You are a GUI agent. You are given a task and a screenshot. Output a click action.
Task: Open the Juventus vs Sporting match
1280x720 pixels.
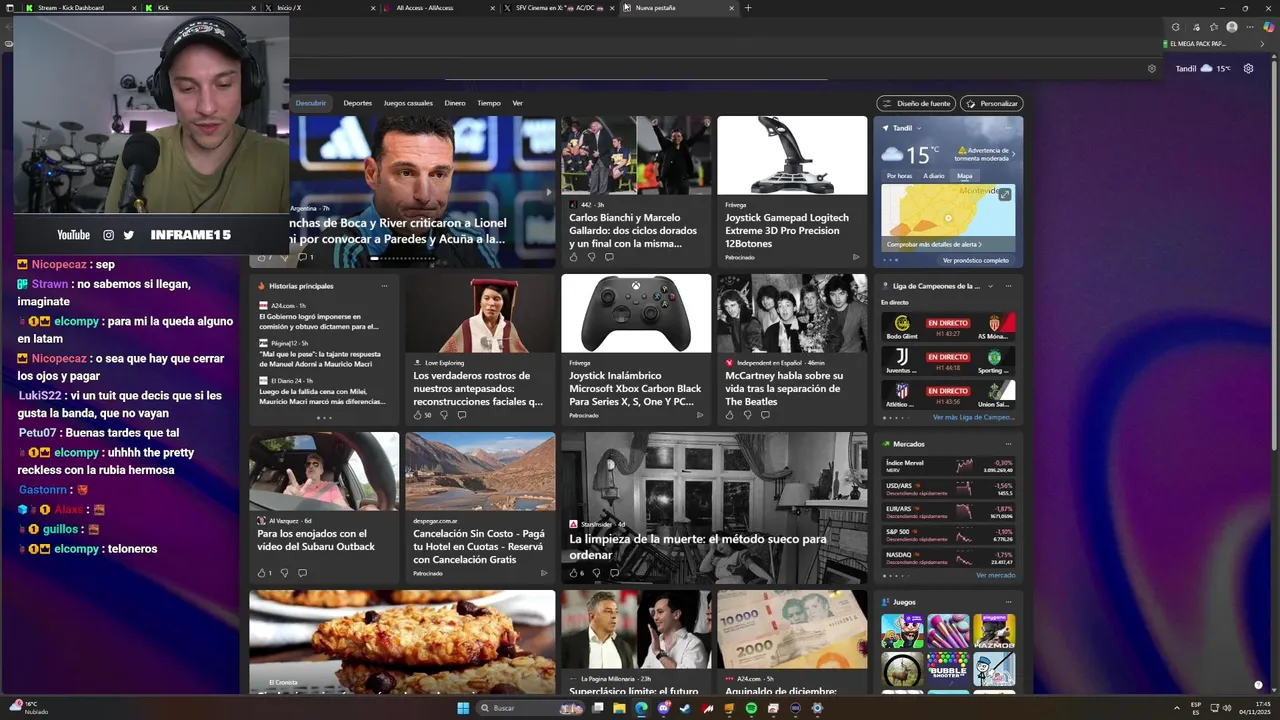(948, 359)
